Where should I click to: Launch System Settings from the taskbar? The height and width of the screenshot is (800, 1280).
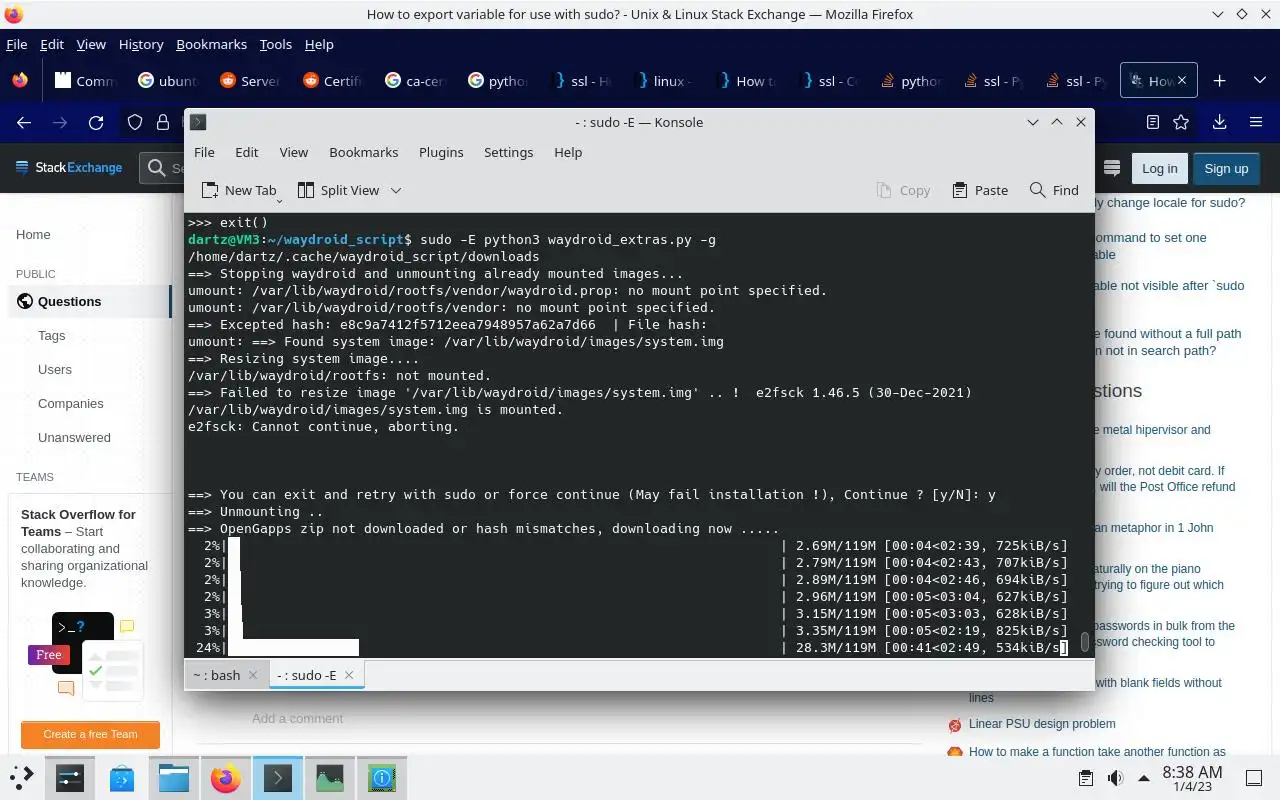pyautogui.click(x=70, y=777)
